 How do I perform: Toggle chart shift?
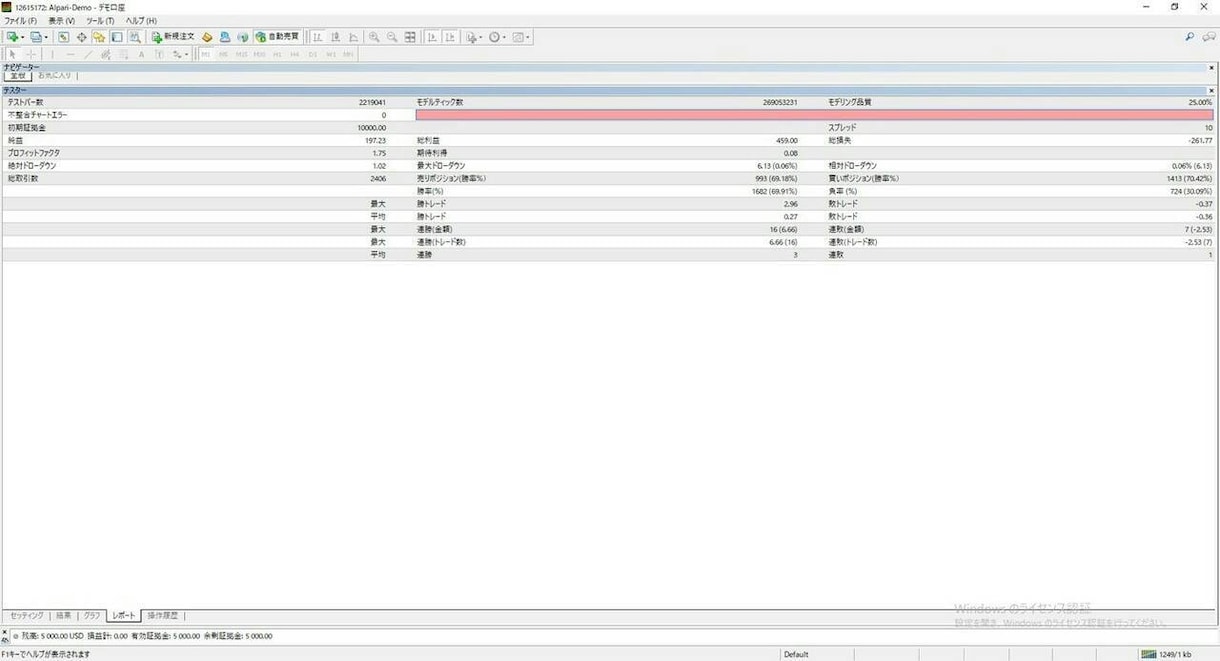pyautogui.click(x=450, y=37)
